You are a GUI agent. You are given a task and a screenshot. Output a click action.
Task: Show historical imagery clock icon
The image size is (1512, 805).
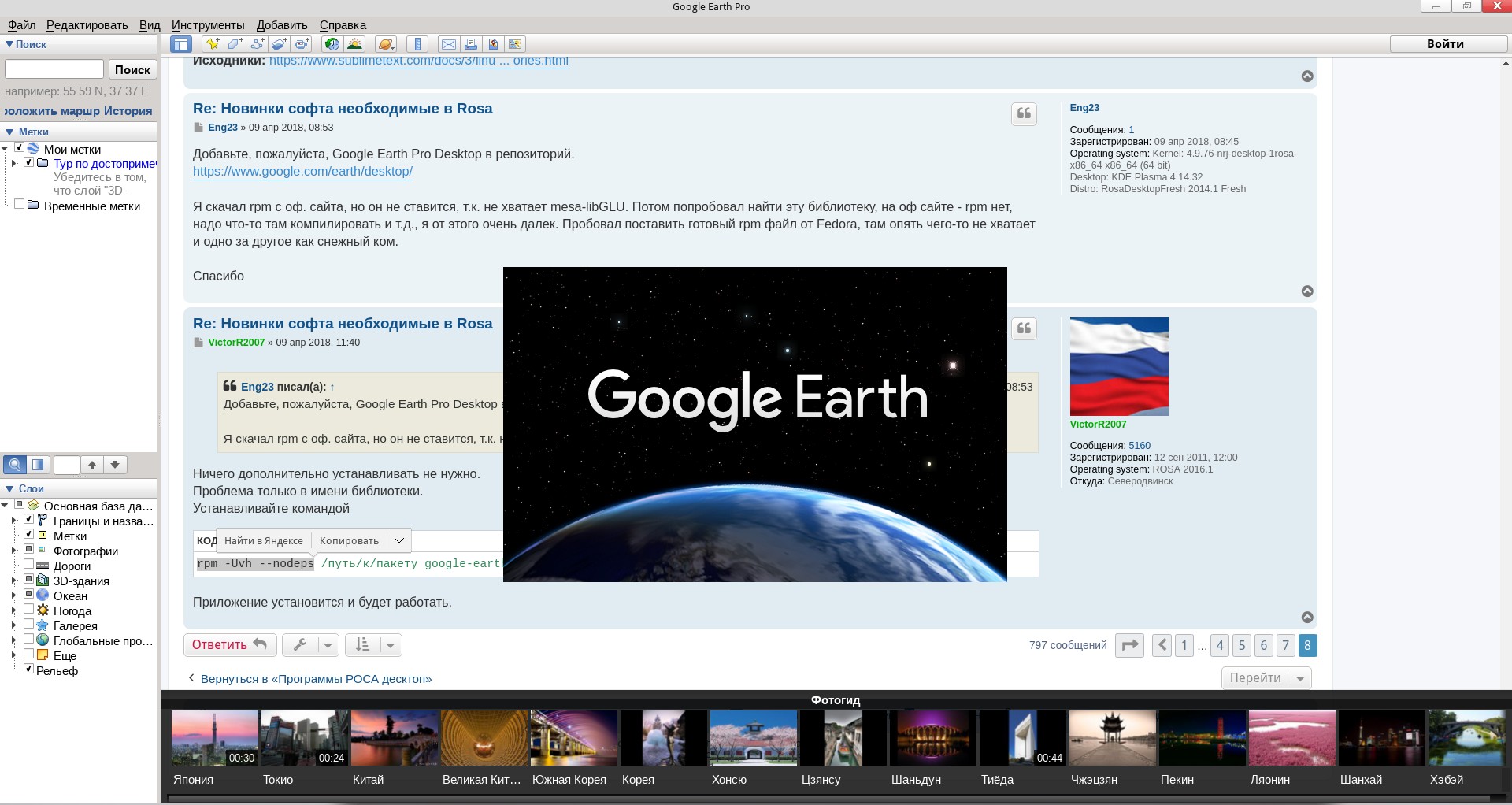click(332, 44)
